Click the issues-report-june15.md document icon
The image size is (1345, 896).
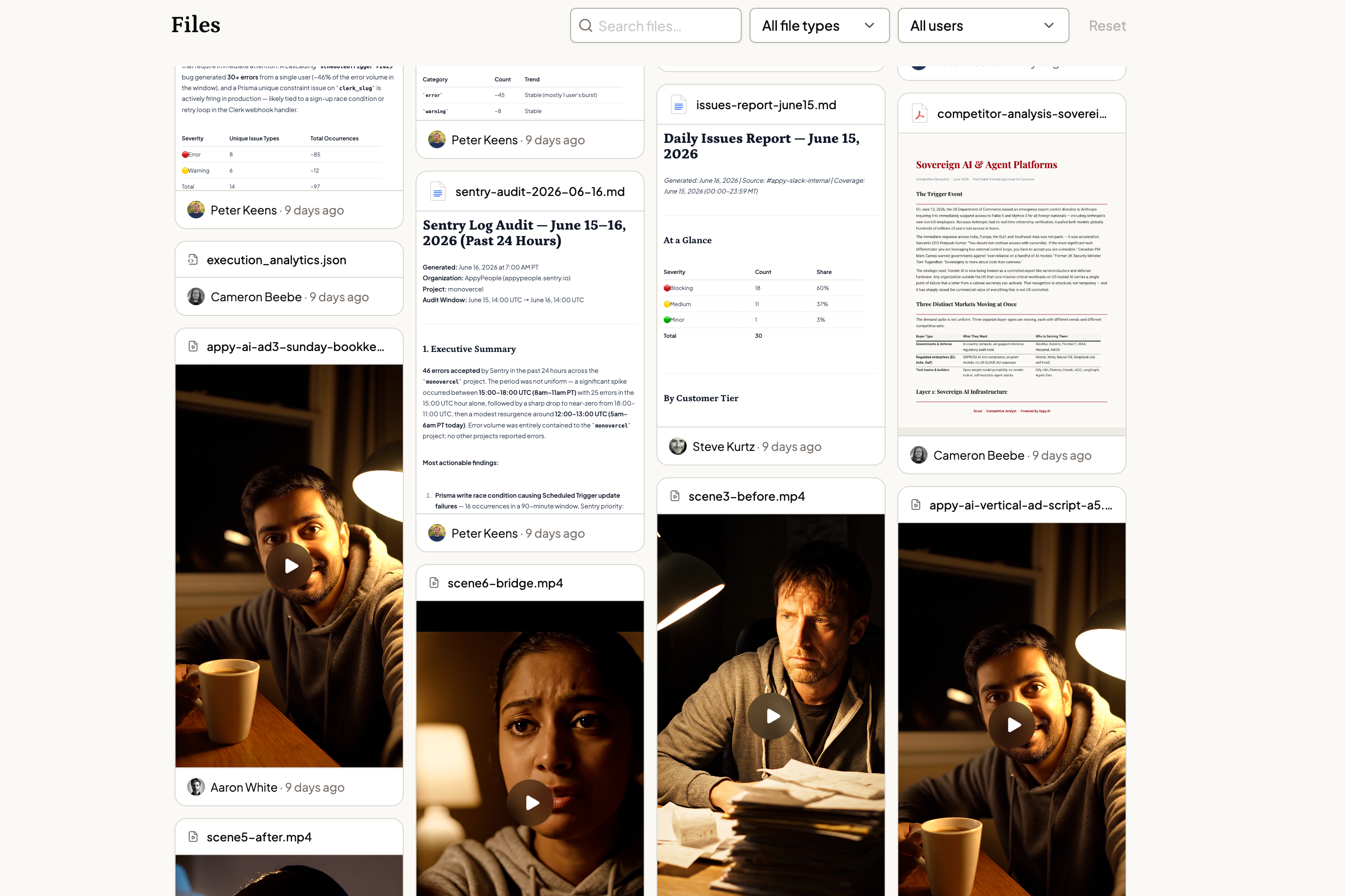point(678,105)
